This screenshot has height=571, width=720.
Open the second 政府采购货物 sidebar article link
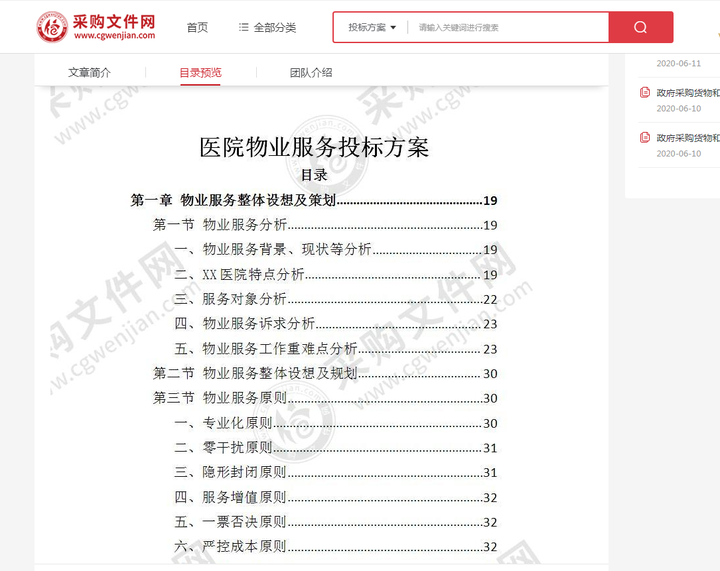(687, 138)
